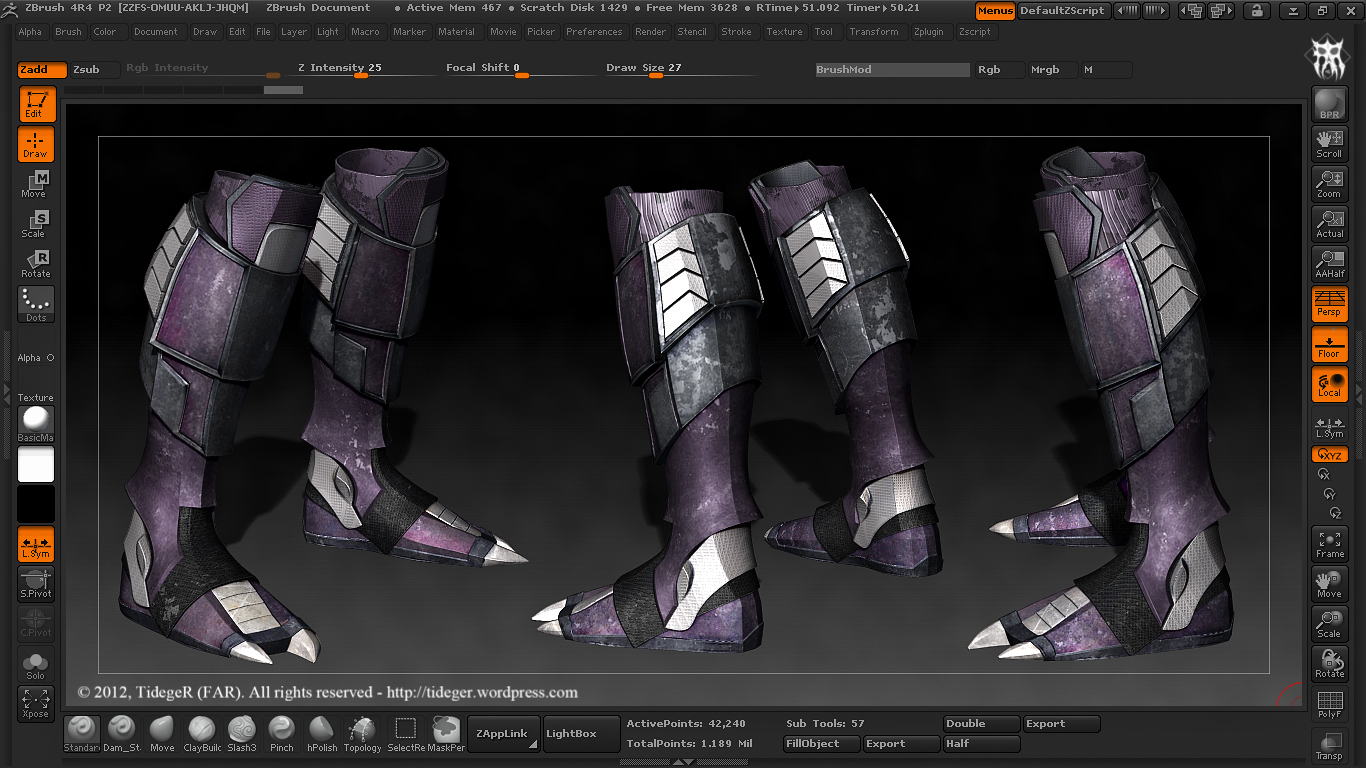Click the Half button
The image size is (1366, 768).
click(x=982, y=744)
